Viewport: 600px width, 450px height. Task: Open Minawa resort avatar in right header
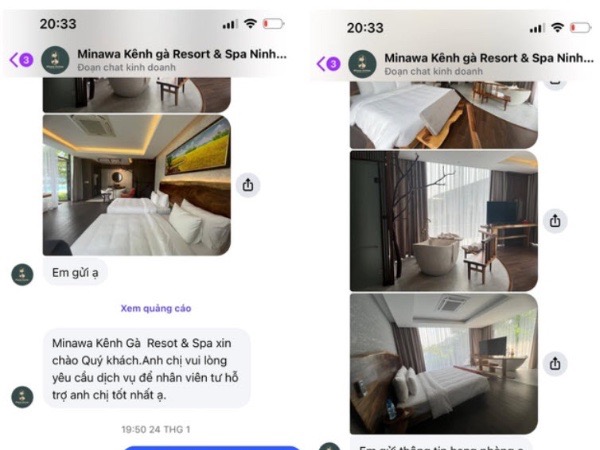362,64
